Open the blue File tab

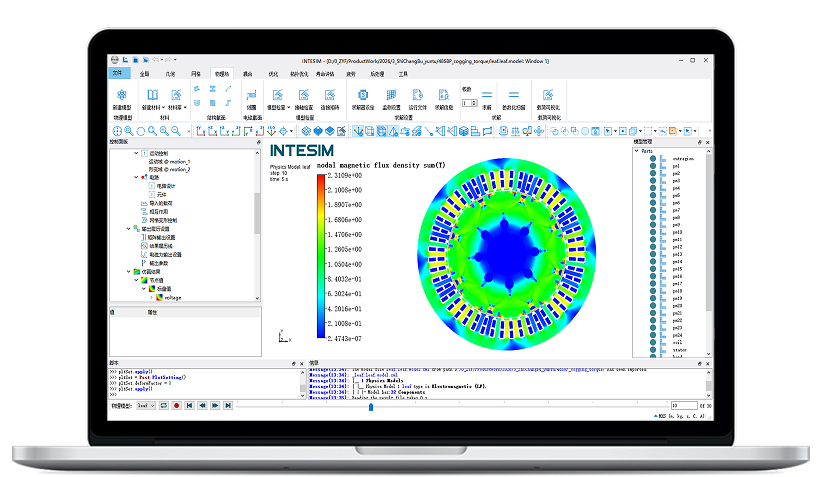117,74
